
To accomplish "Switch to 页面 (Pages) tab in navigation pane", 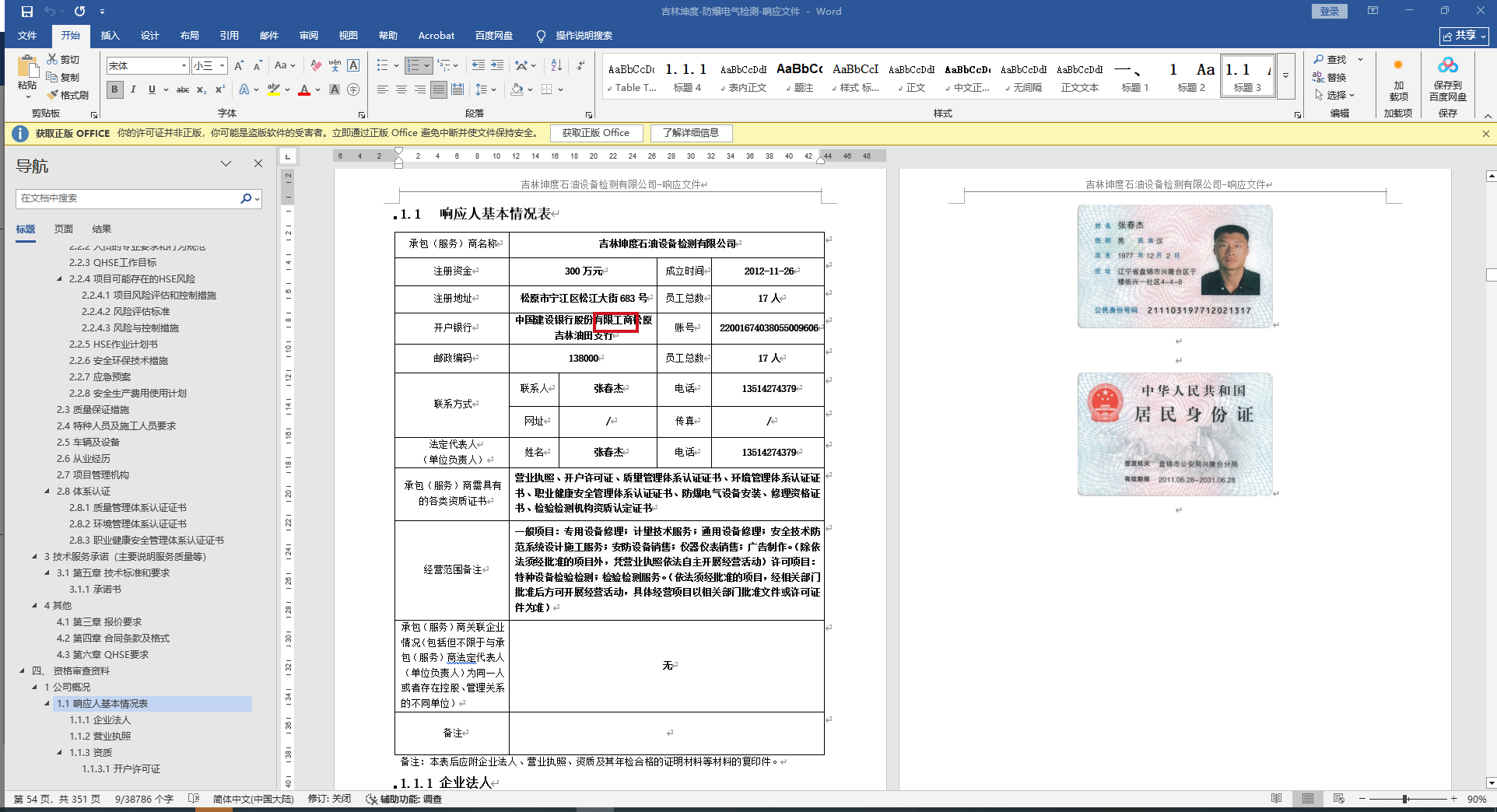I will click(64, 229).
